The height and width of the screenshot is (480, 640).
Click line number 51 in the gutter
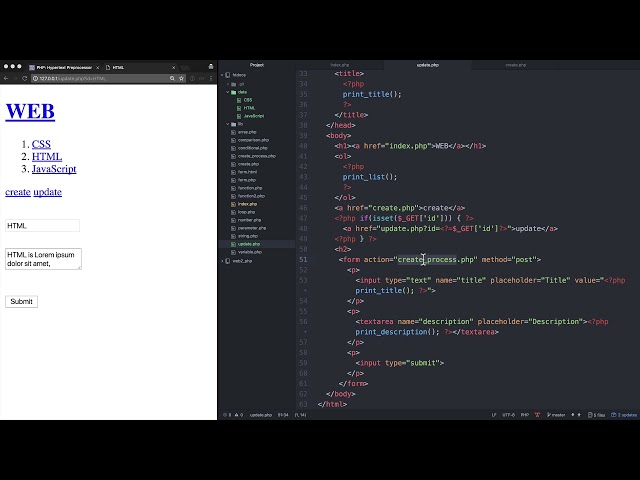tap(303, 260)
